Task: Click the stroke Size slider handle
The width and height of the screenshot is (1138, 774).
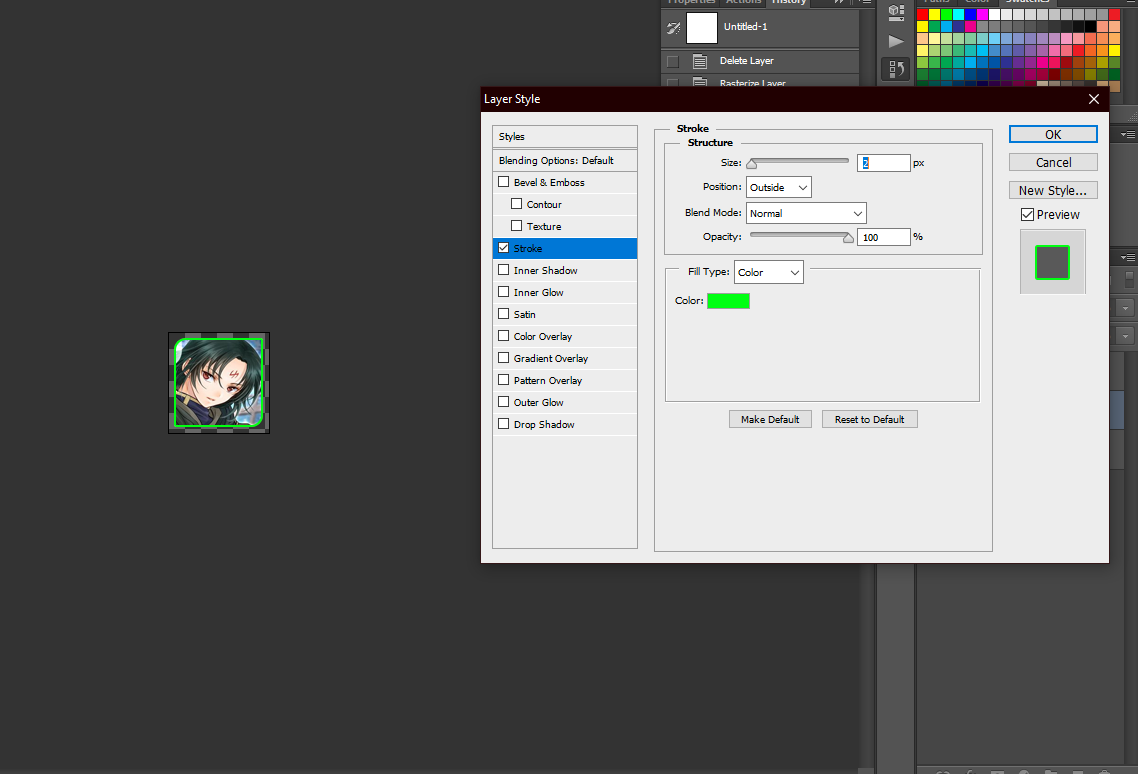Action: point(752,164)
